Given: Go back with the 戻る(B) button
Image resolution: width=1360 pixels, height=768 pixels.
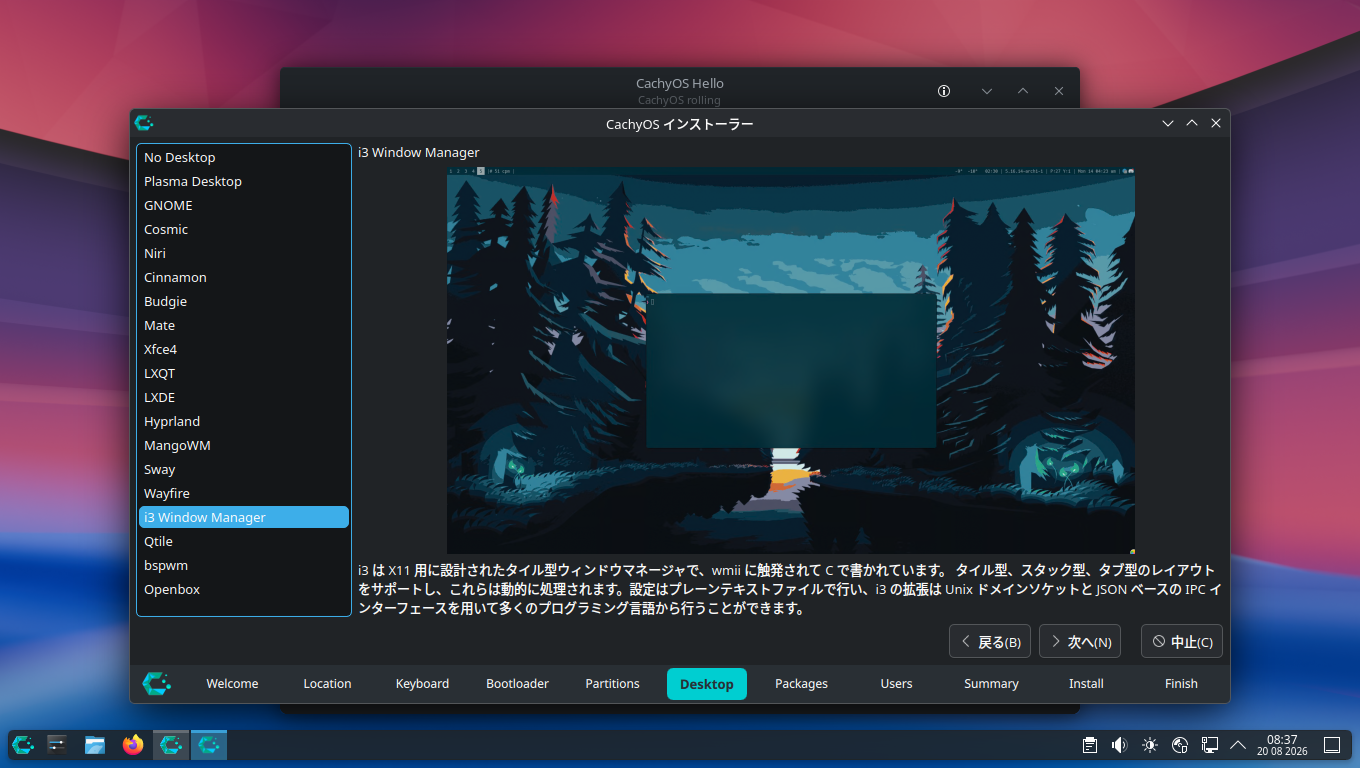Looking at the screenshot, I should (990, 642).
